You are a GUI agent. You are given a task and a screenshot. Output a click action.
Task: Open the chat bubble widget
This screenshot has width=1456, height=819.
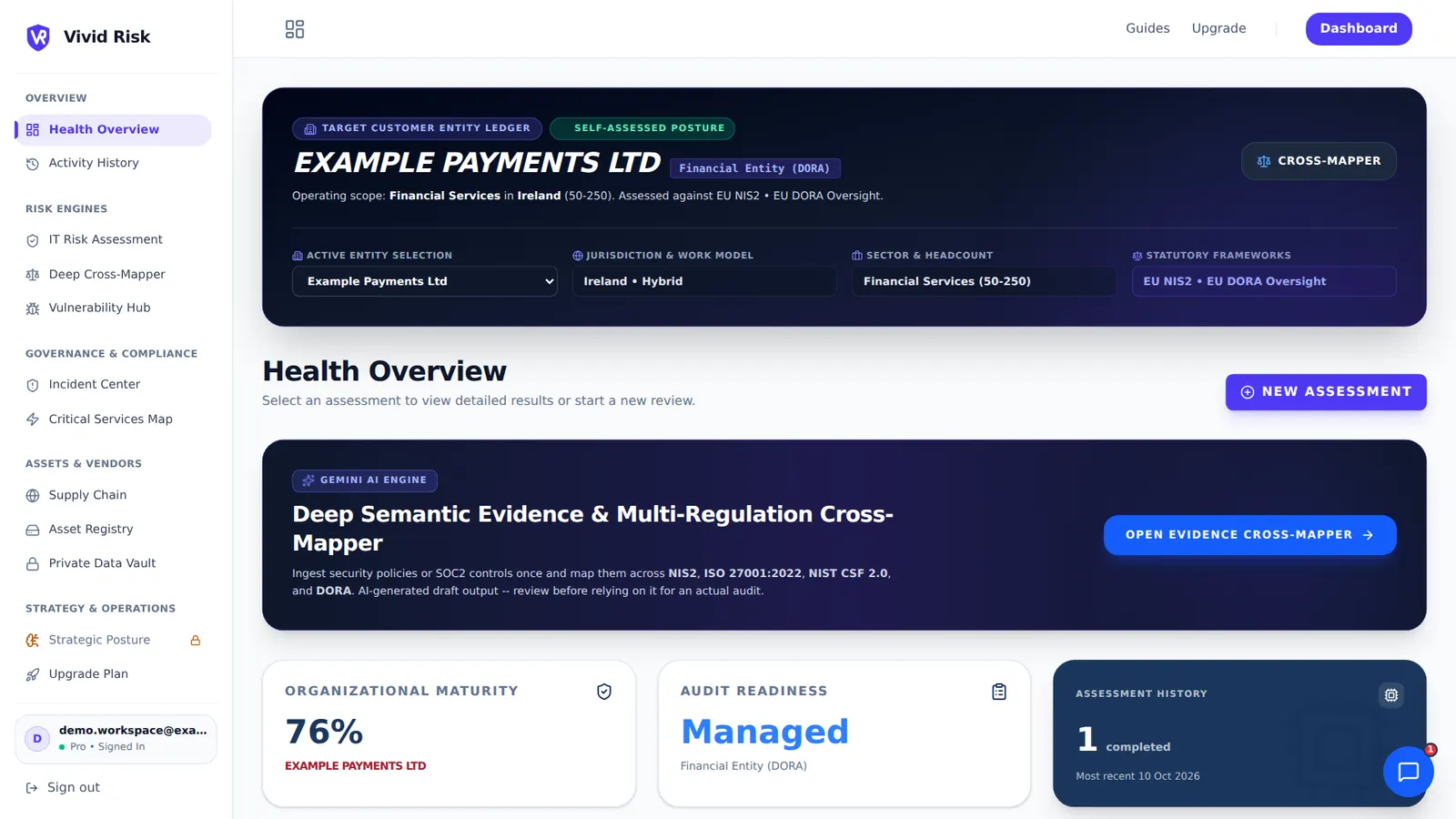(1408, 772)
